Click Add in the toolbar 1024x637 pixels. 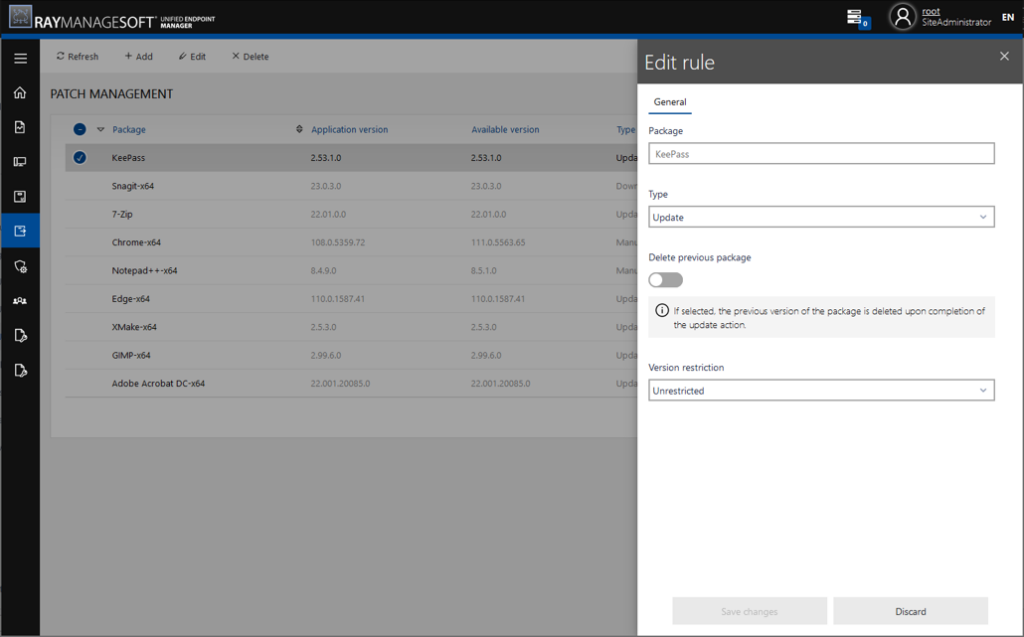138,56
